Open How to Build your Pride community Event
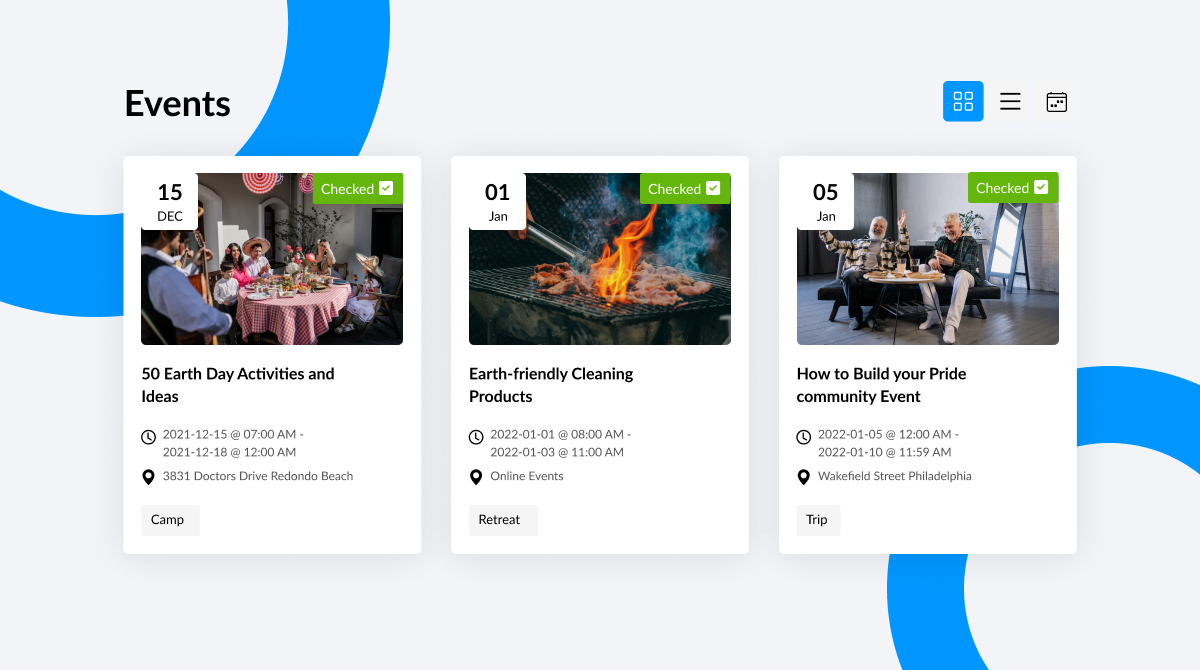The image size is (1200, 670). tap(881, 385)
